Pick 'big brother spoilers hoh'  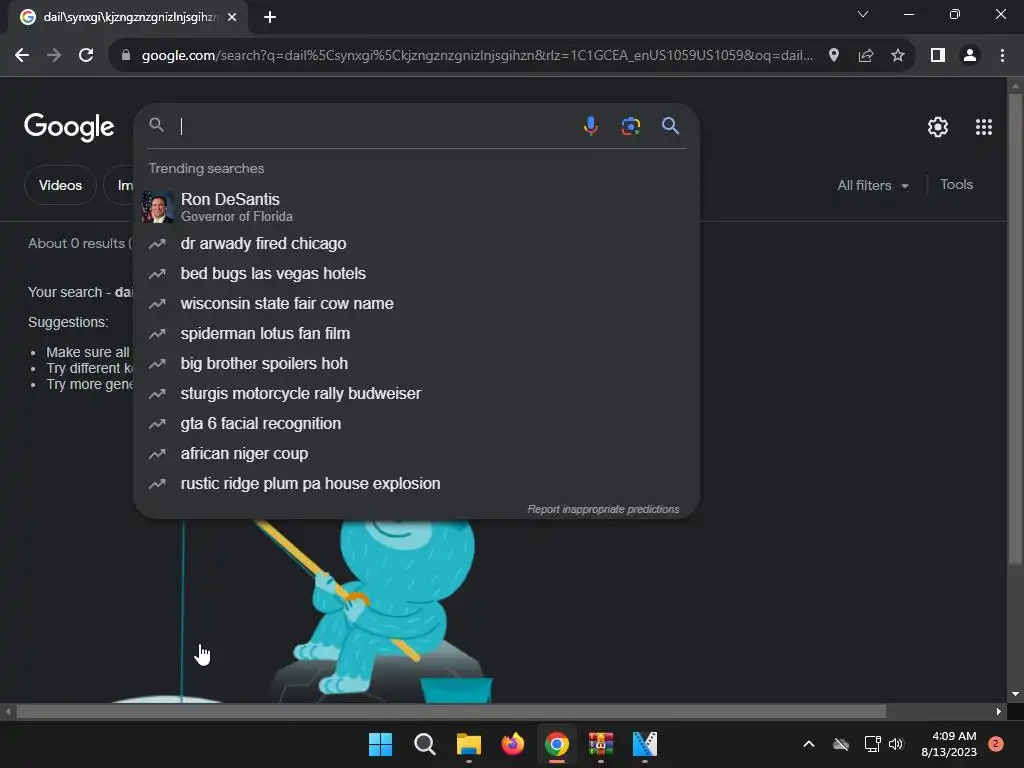(x=416, y=364)
